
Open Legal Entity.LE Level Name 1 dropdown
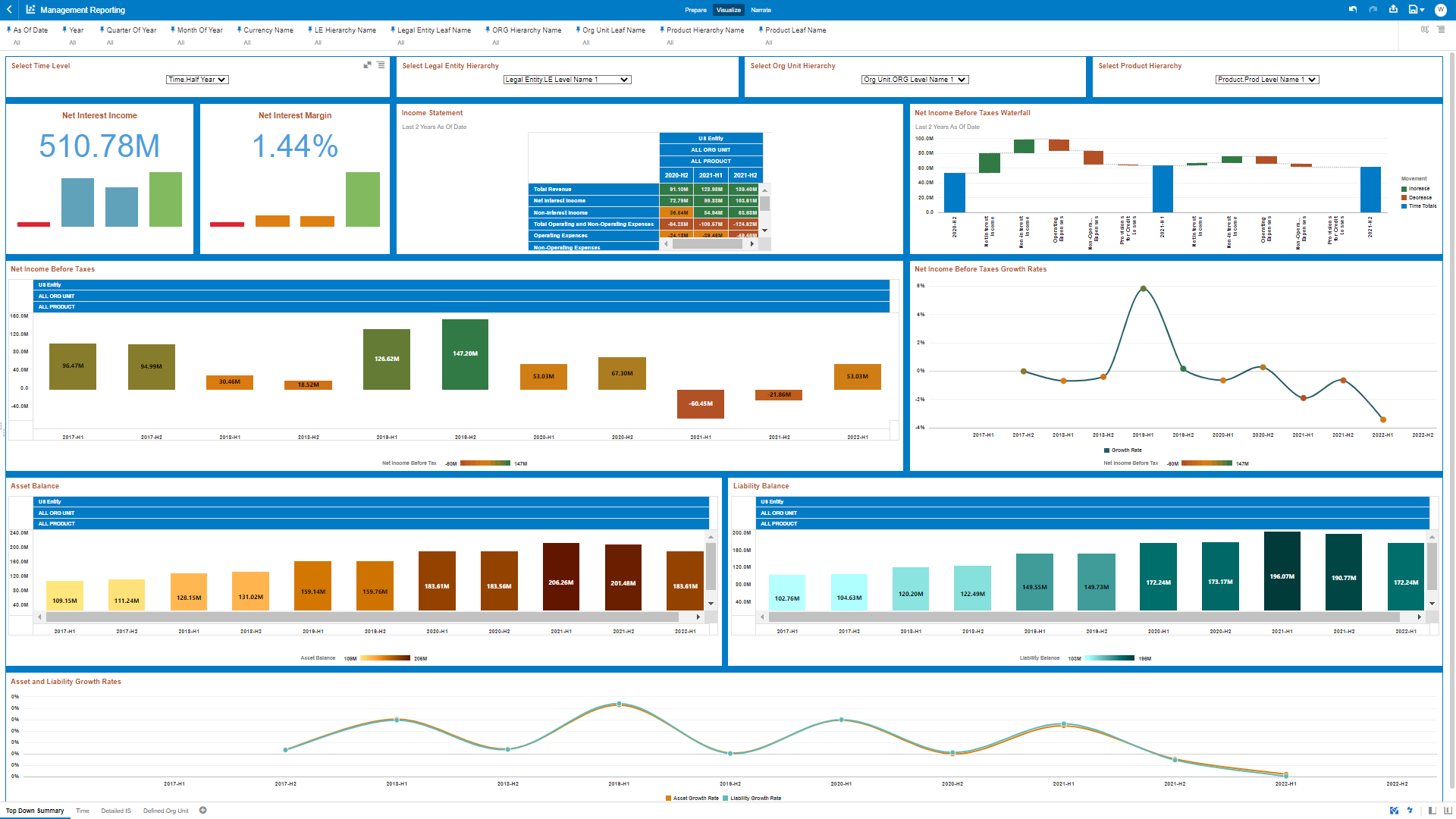567,80
